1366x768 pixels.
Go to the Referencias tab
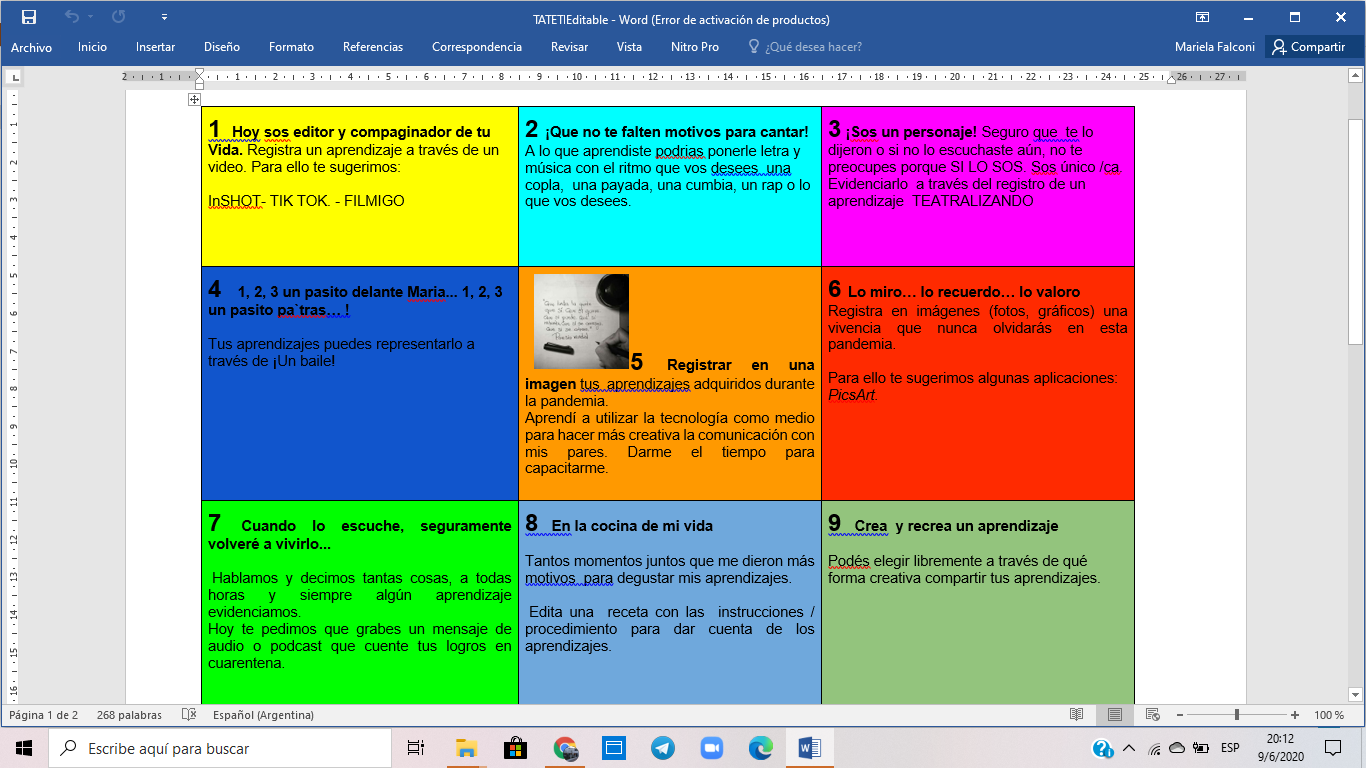[x=373, y=47]
